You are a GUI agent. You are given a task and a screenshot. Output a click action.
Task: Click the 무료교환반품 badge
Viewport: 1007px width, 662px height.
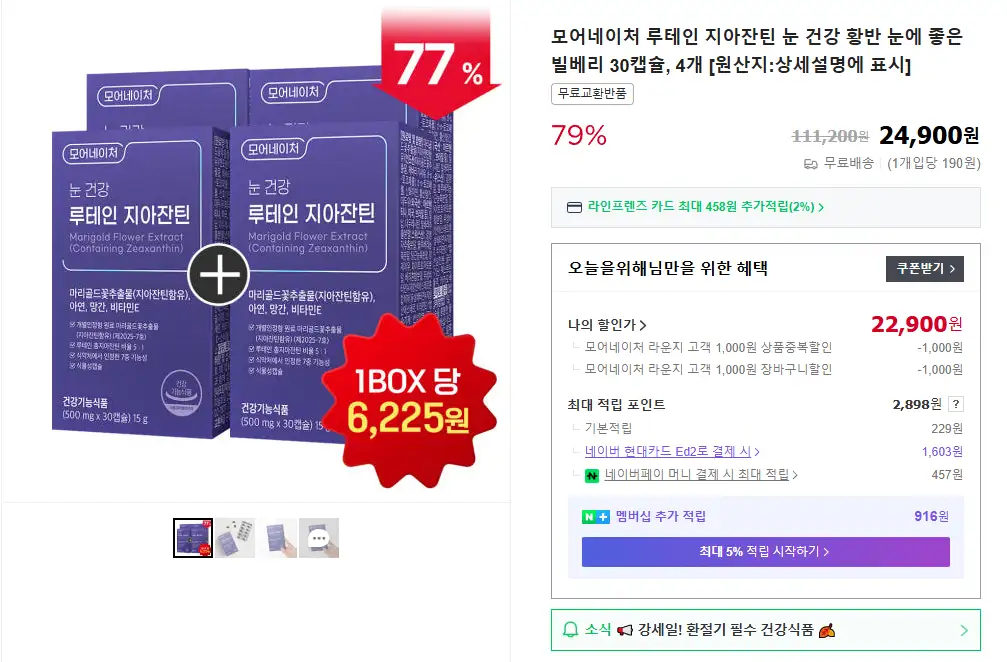pyautogui.click(x=592, y=94)
